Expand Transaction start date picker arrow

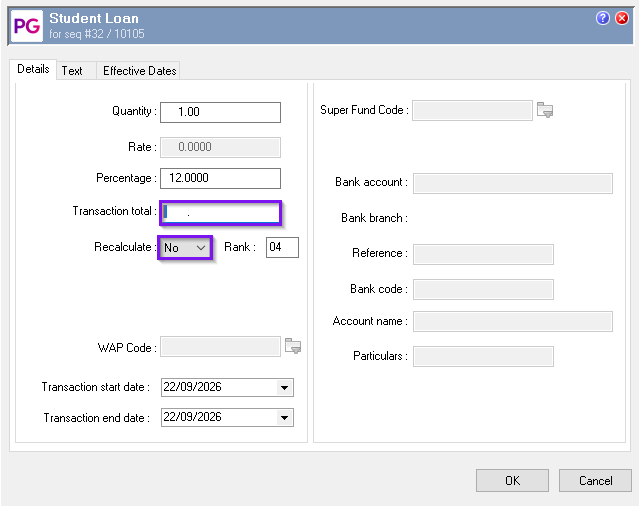tap(284, 387)
